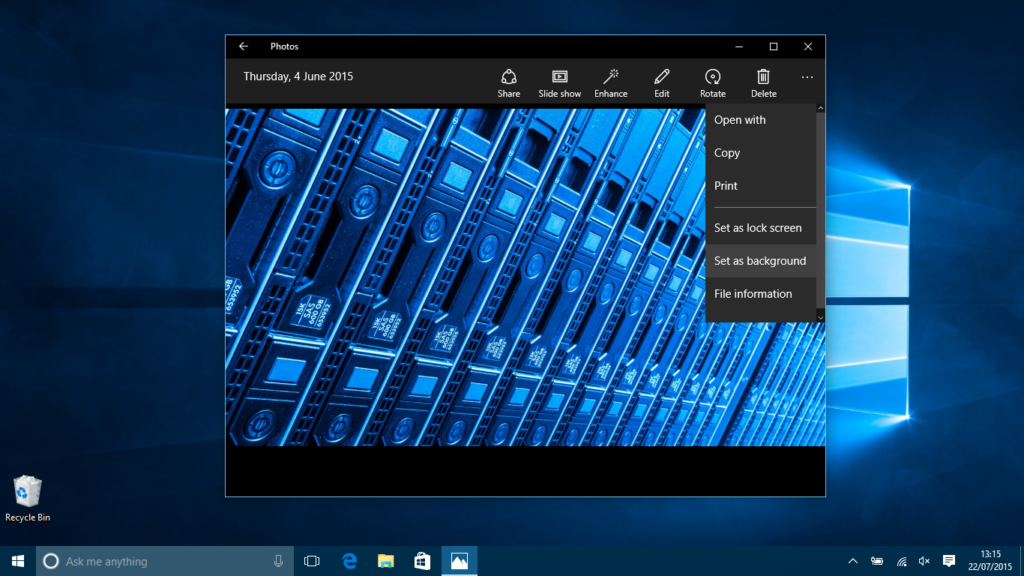Viewport: 1024px width, 576px height.
Task: Launch Microsoft Edge from the taskbar
Action: pos(348,561)
